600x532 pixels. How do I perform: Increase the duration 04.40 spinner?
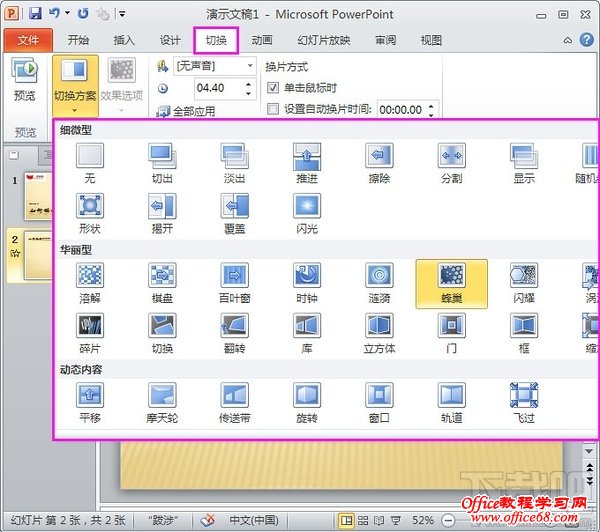[249, 84]
